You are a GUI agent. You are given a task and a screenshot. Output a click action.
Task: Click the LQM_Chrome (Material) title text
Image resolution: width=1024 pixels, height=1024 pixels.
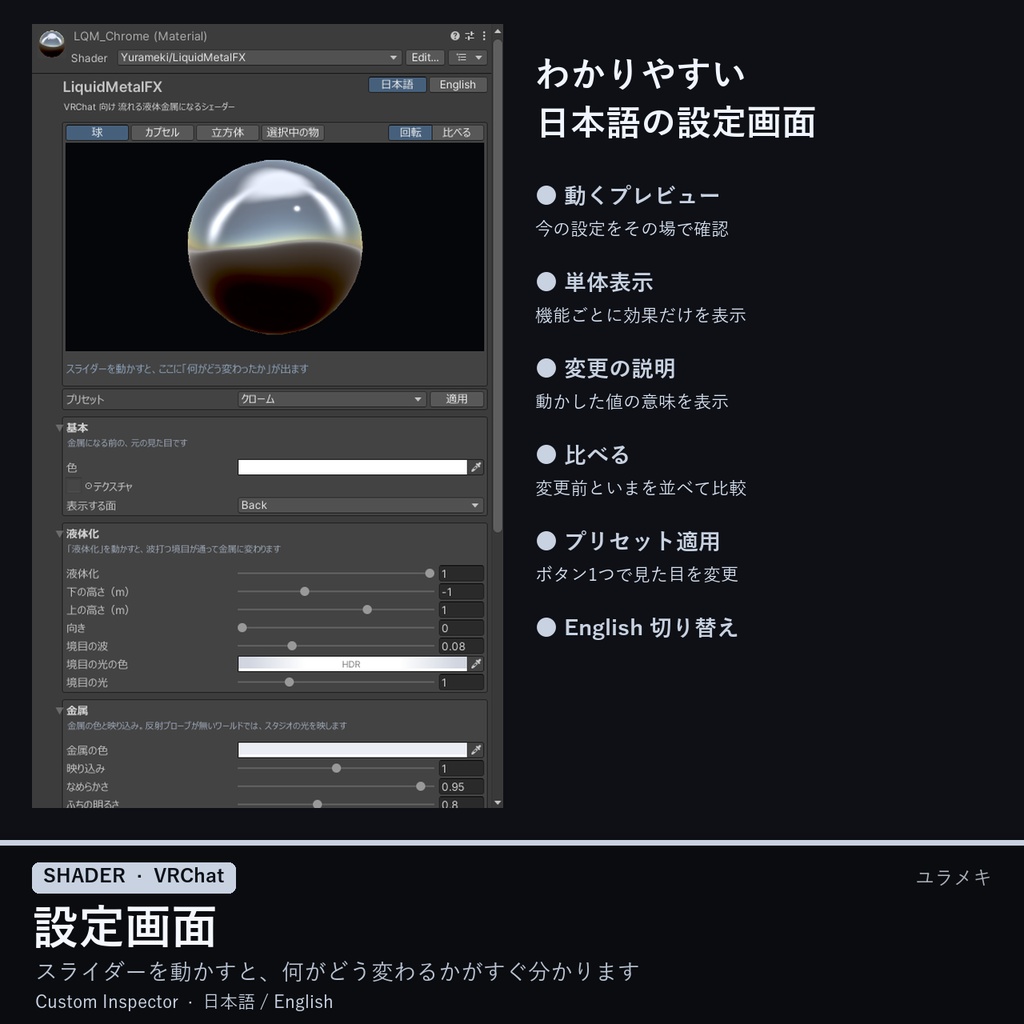pyautogui.click(x=140, y=36)
